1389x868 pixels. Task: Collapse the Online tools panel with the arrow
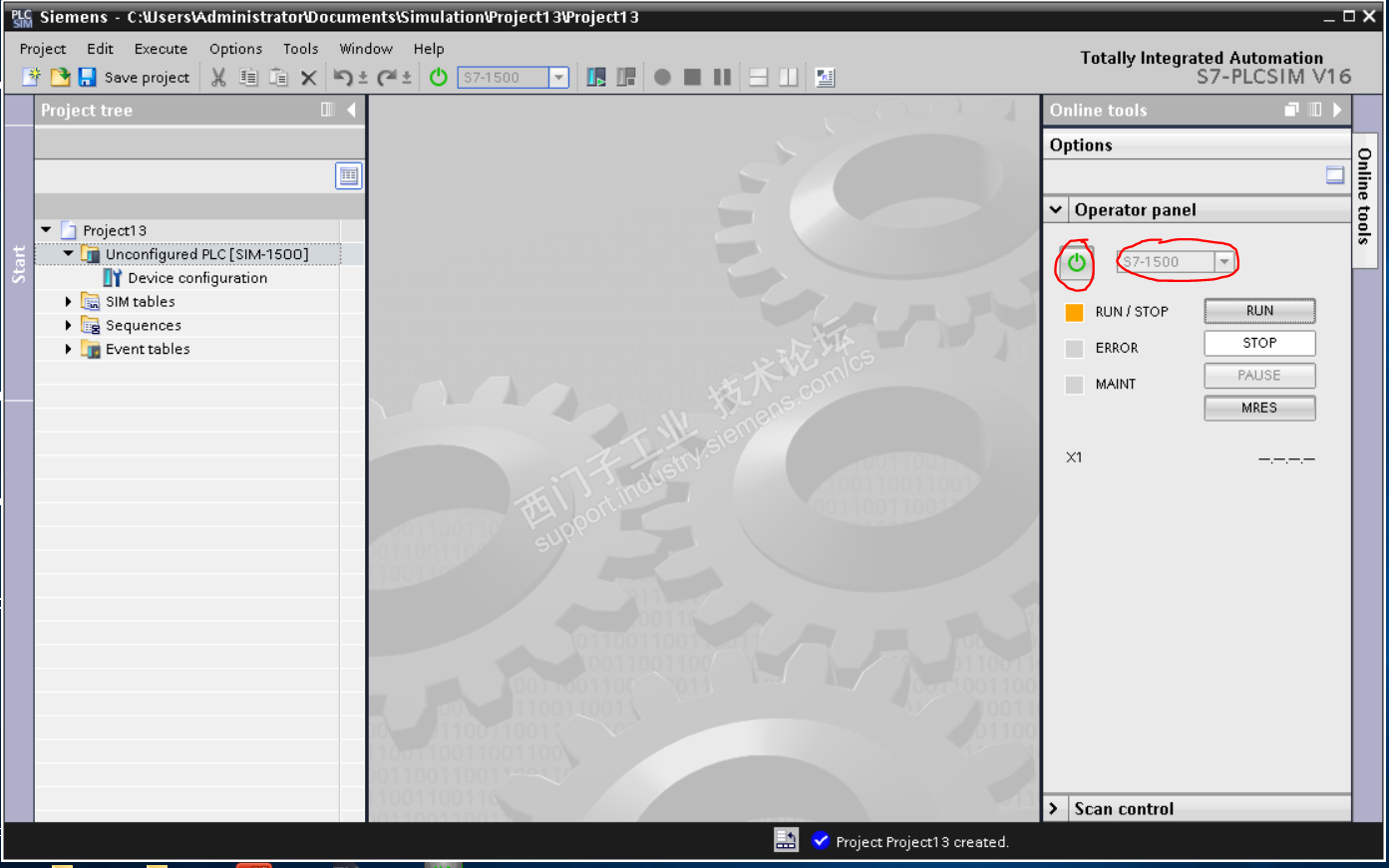[x=1337, y=110]
